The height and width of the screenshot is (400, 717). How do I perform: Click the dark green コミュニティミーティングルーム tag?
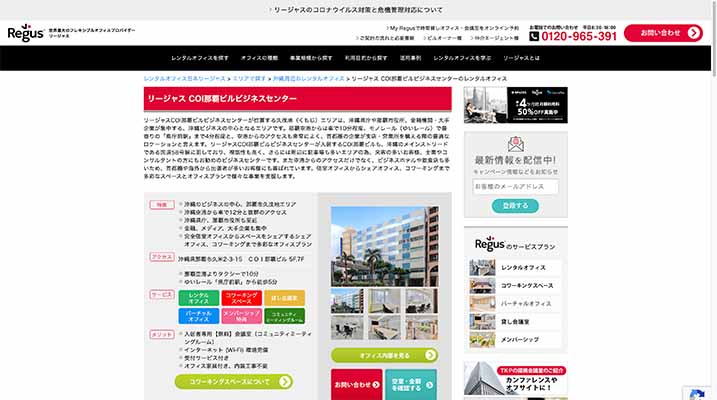click(284, 316)
